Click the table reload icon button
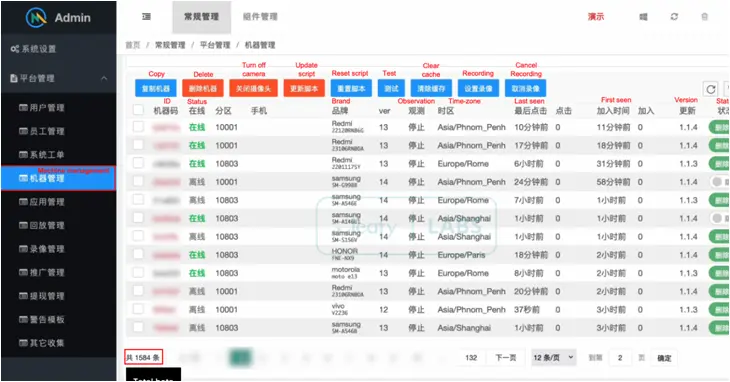Viewport: 730px width, 382px height. pyautogui.click(x=710, y=89)
